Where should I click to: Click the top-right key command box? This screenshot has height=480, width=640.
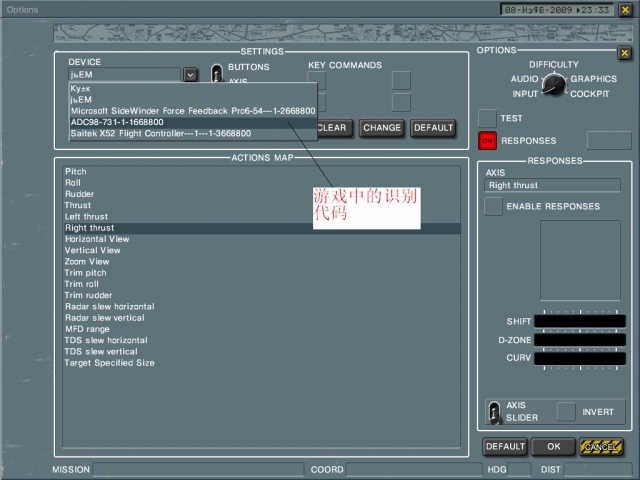(x=401, y=80)
